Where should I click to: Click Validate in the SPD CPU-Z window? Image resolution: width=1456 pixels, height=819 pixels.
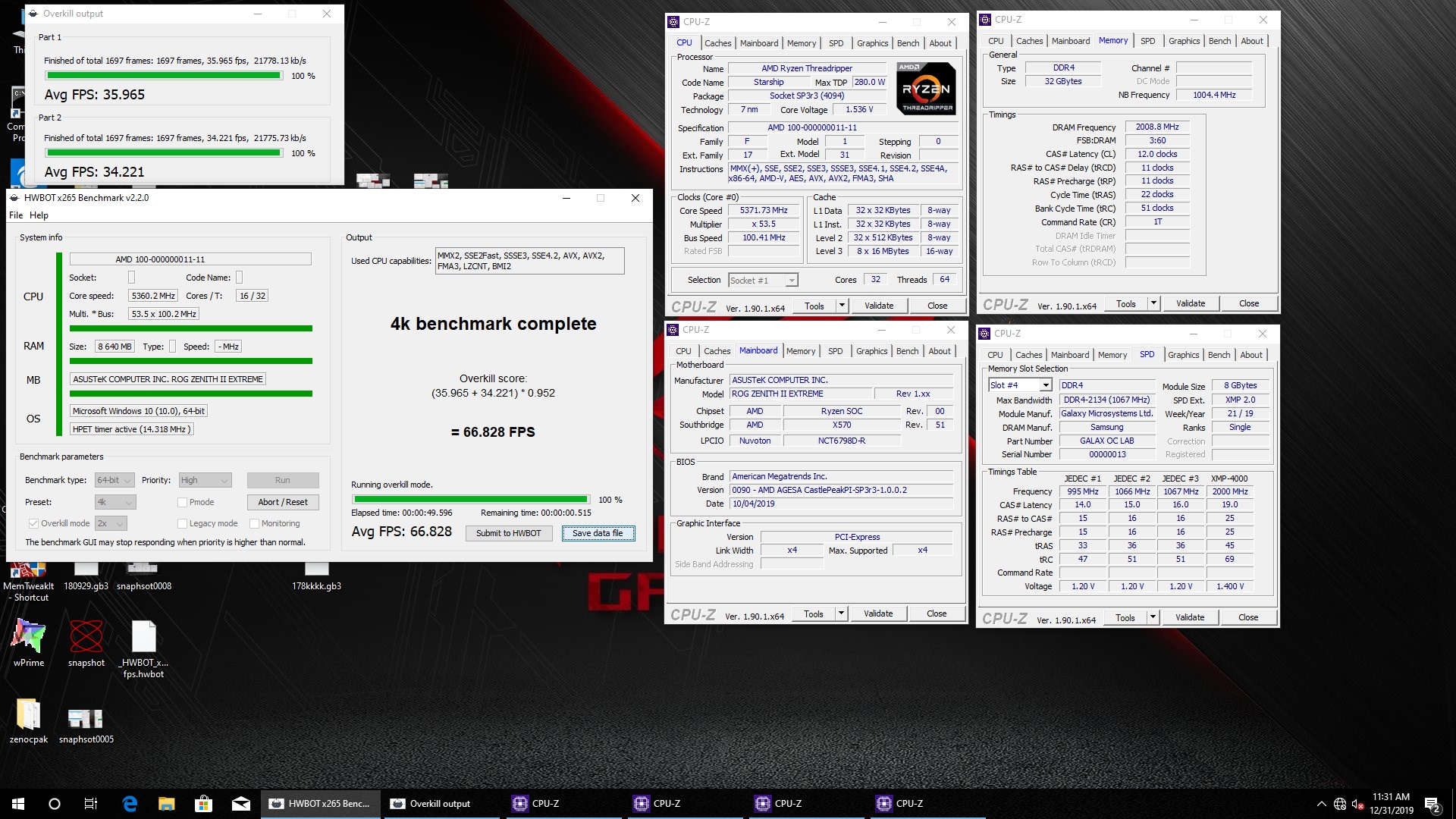point(1190,617)
